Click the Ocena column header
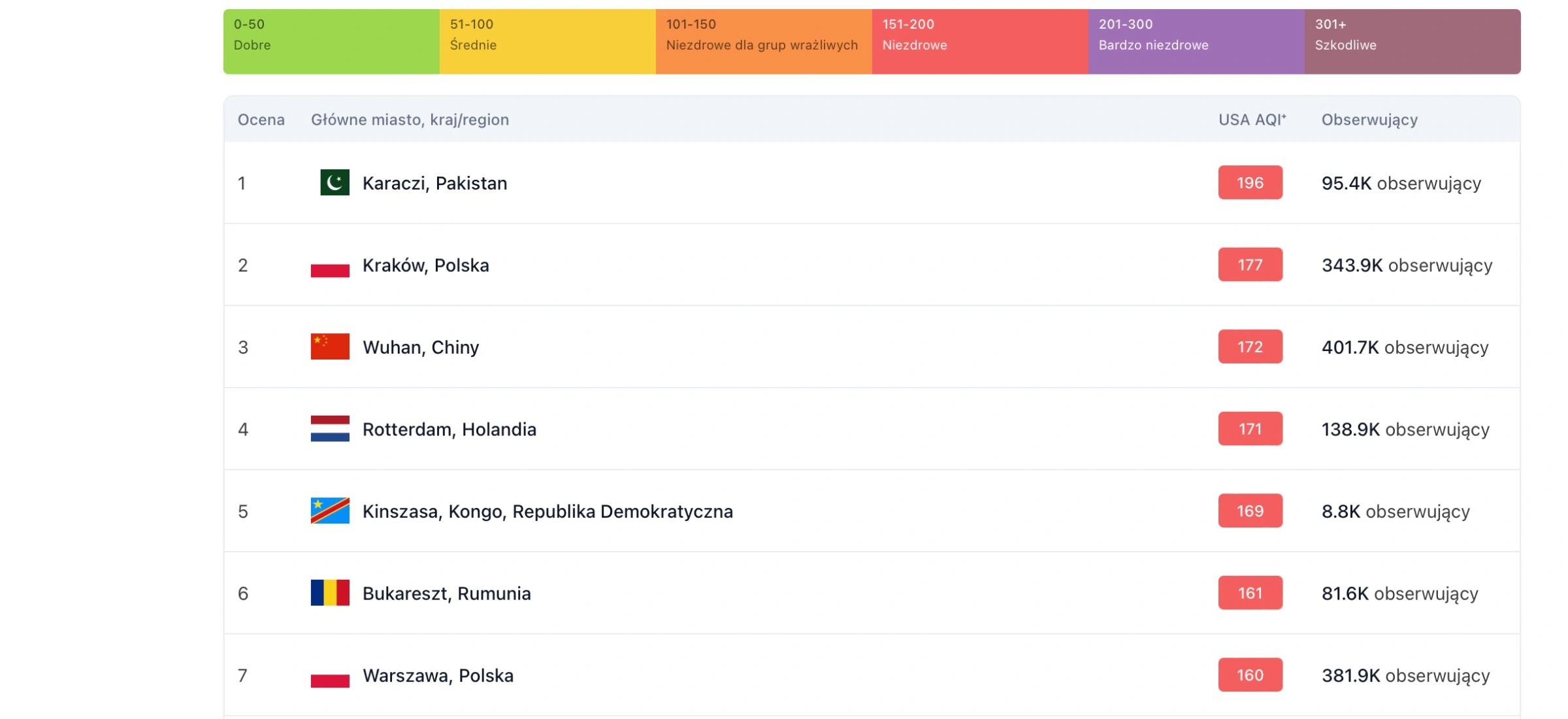This screenshot has height=719, width=1568. click(x=261, y=120)
